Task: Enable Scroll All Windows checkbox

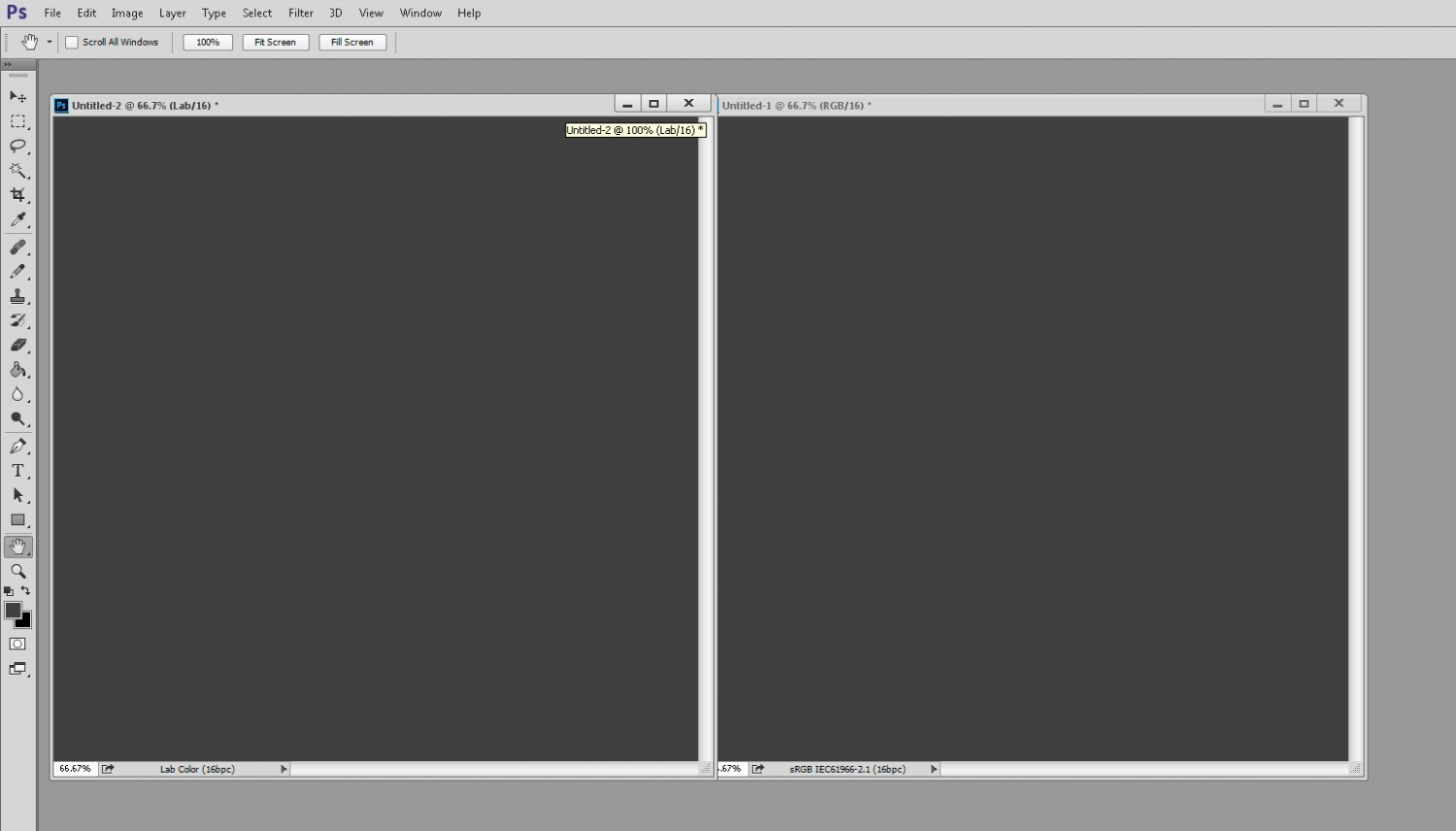Action: [72, 42]
